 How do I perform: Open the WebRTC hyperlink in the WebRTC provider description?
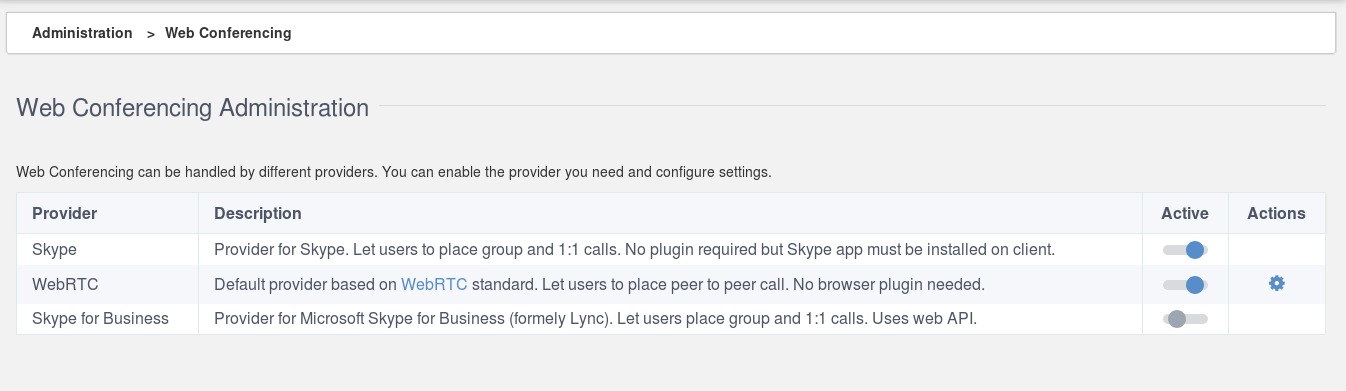point(434,284)
